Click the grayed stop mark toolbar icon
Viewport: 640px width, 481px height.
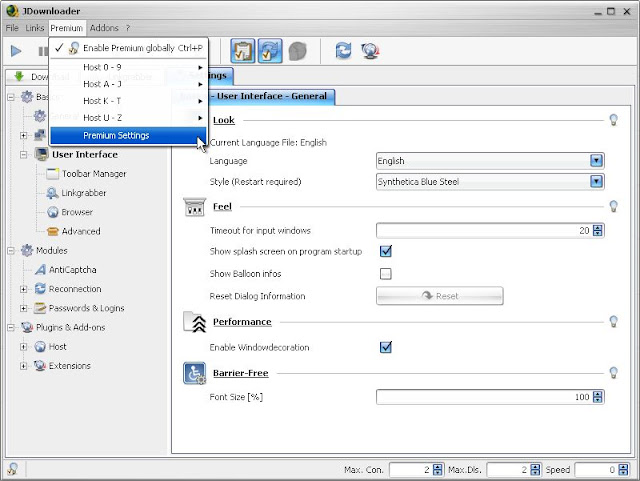(x=298, y=51)
